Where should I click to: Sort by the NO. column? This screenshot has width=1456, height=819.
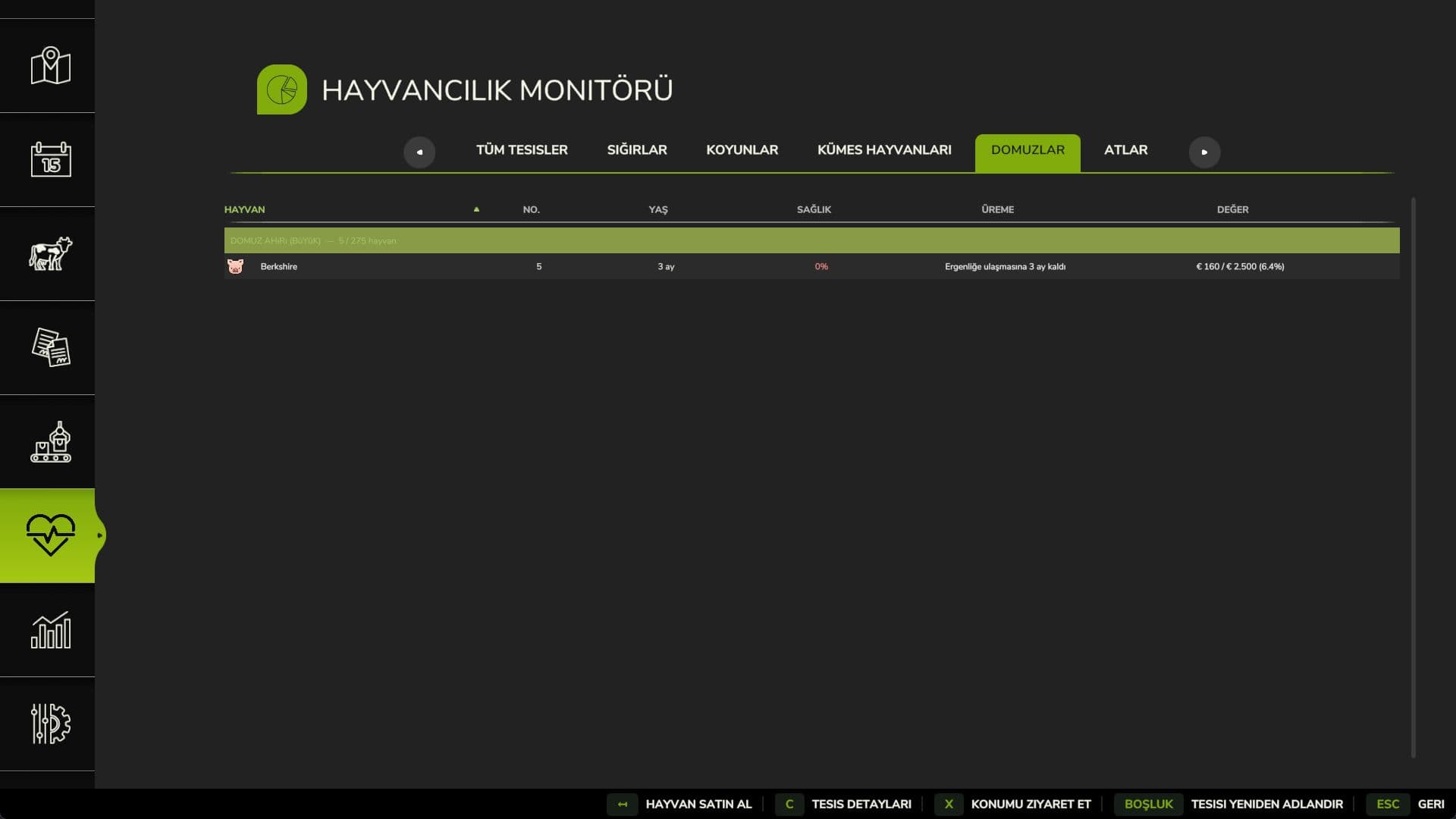pos(531,209)
